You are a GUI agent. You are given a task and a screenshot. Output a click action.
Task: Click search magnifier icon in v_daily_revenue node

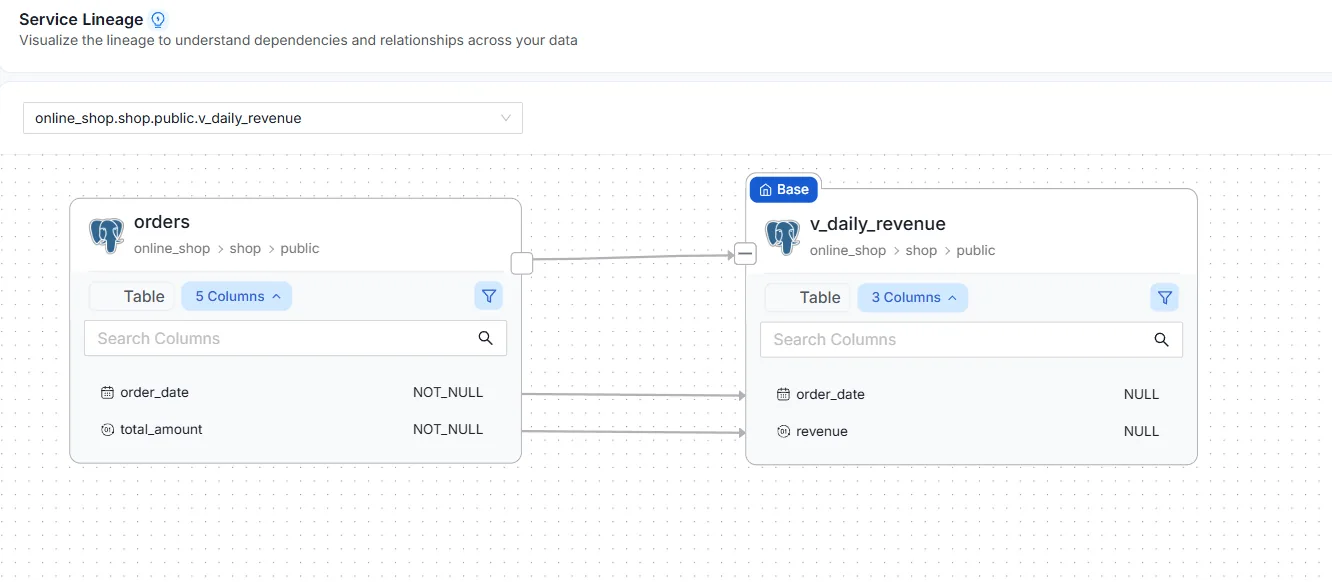tap(1162, 339)
